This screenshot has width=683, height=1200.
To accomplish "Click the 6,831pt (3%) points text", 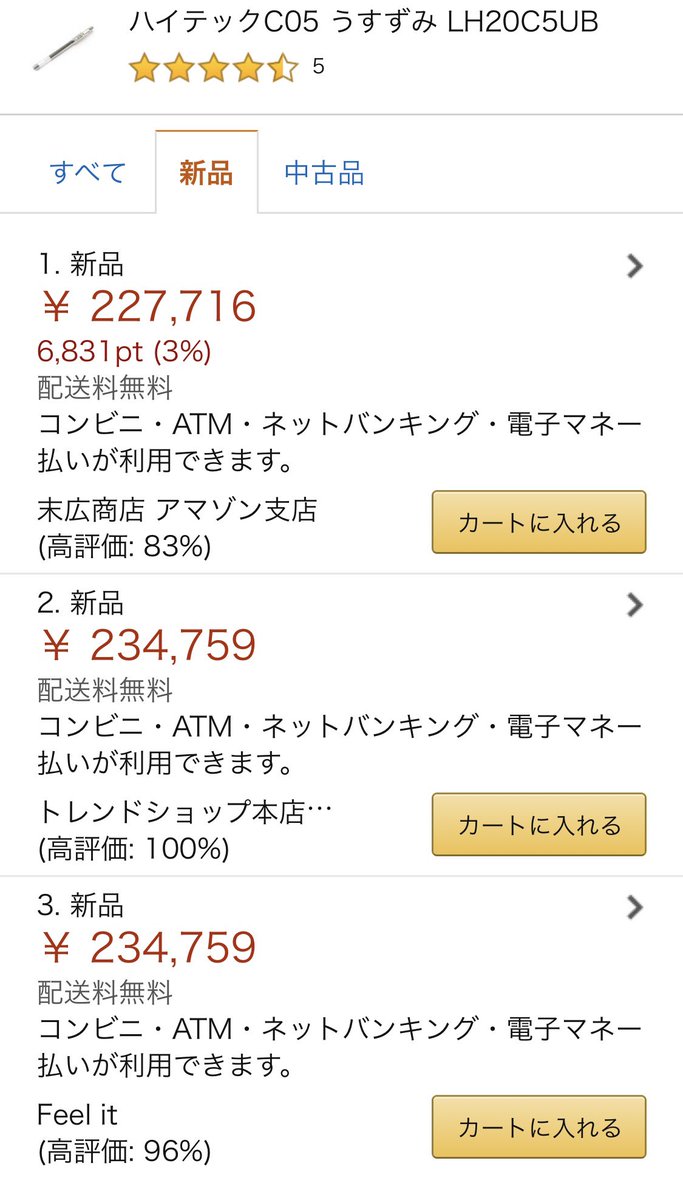I will 124,352.
